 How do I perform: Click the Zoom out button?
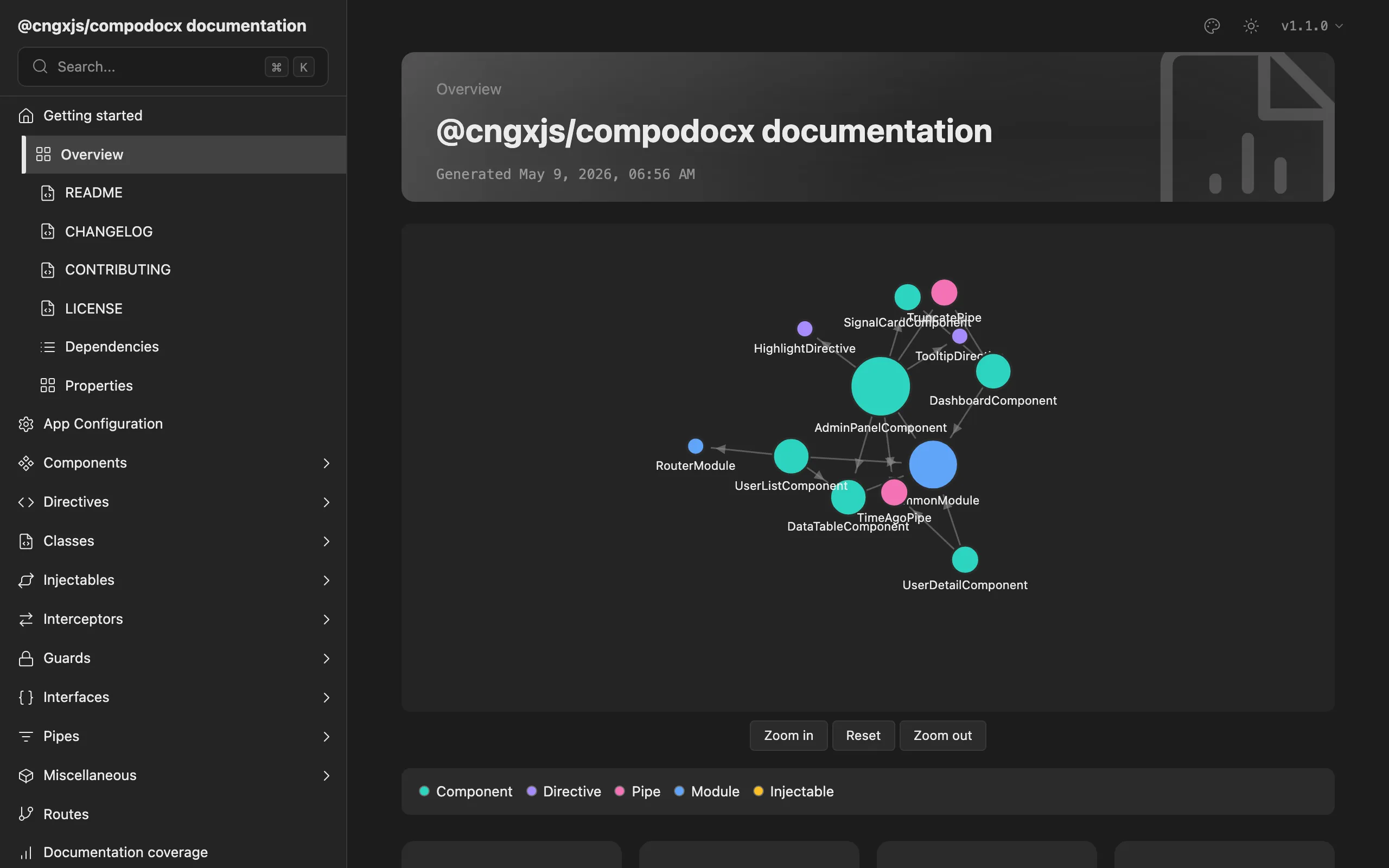point(942,736)
